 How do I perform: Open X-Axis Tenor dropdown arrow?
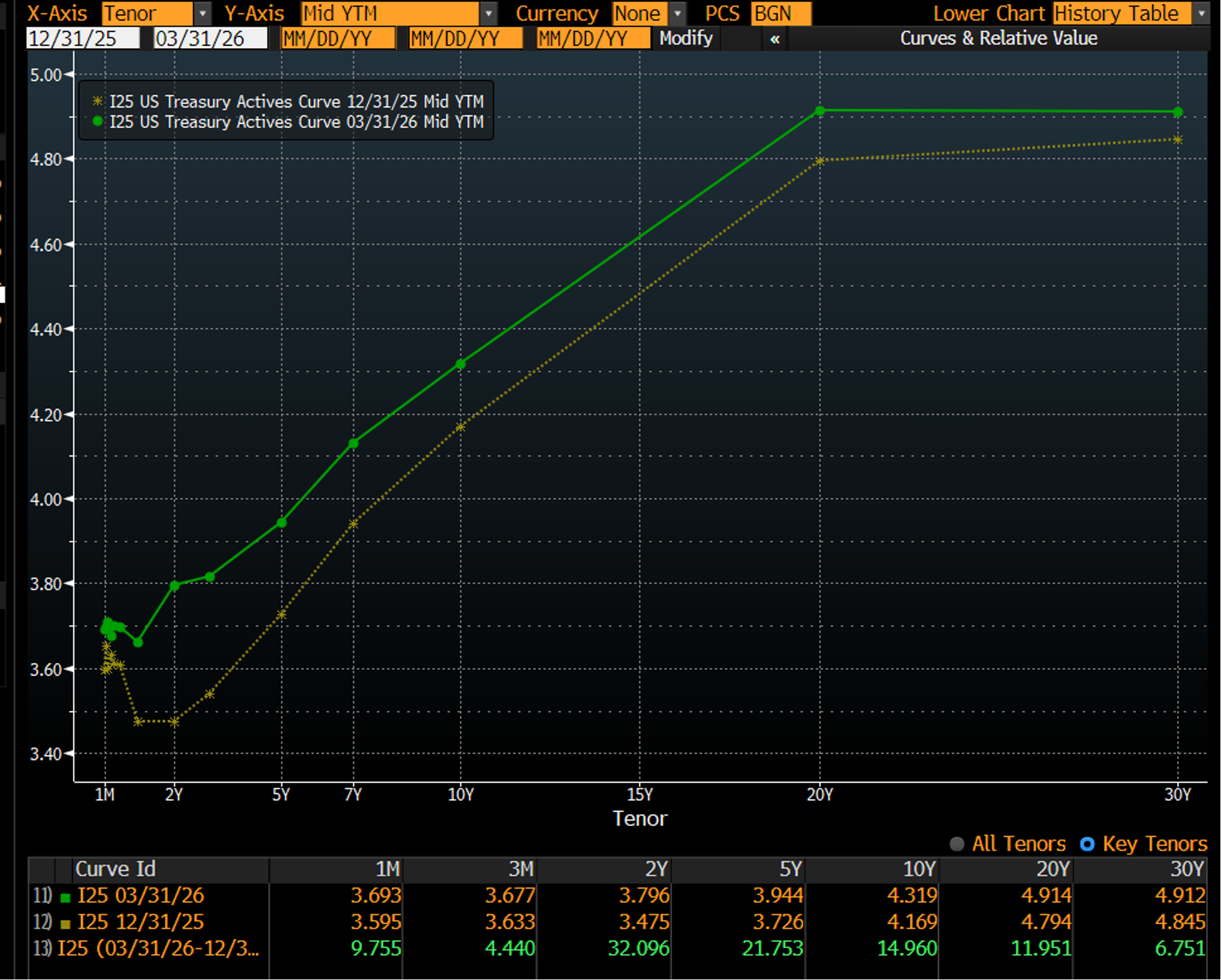click(203, 13)
